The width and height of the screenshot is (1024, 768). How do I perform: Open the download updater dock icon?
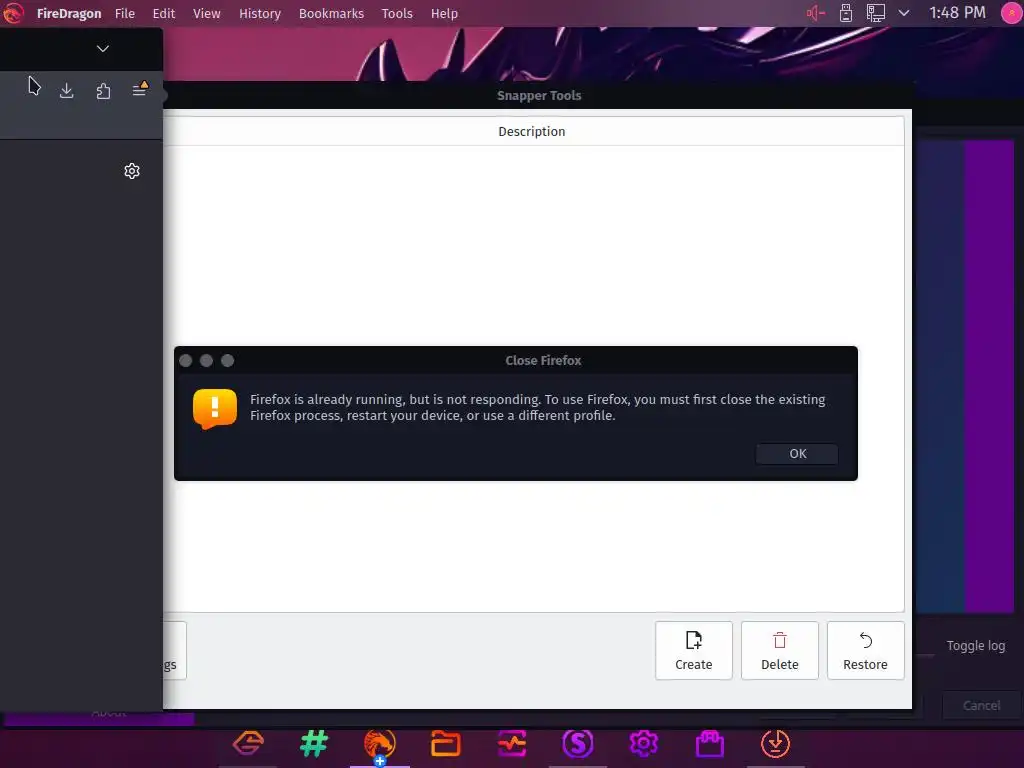(x=775, y=743)
